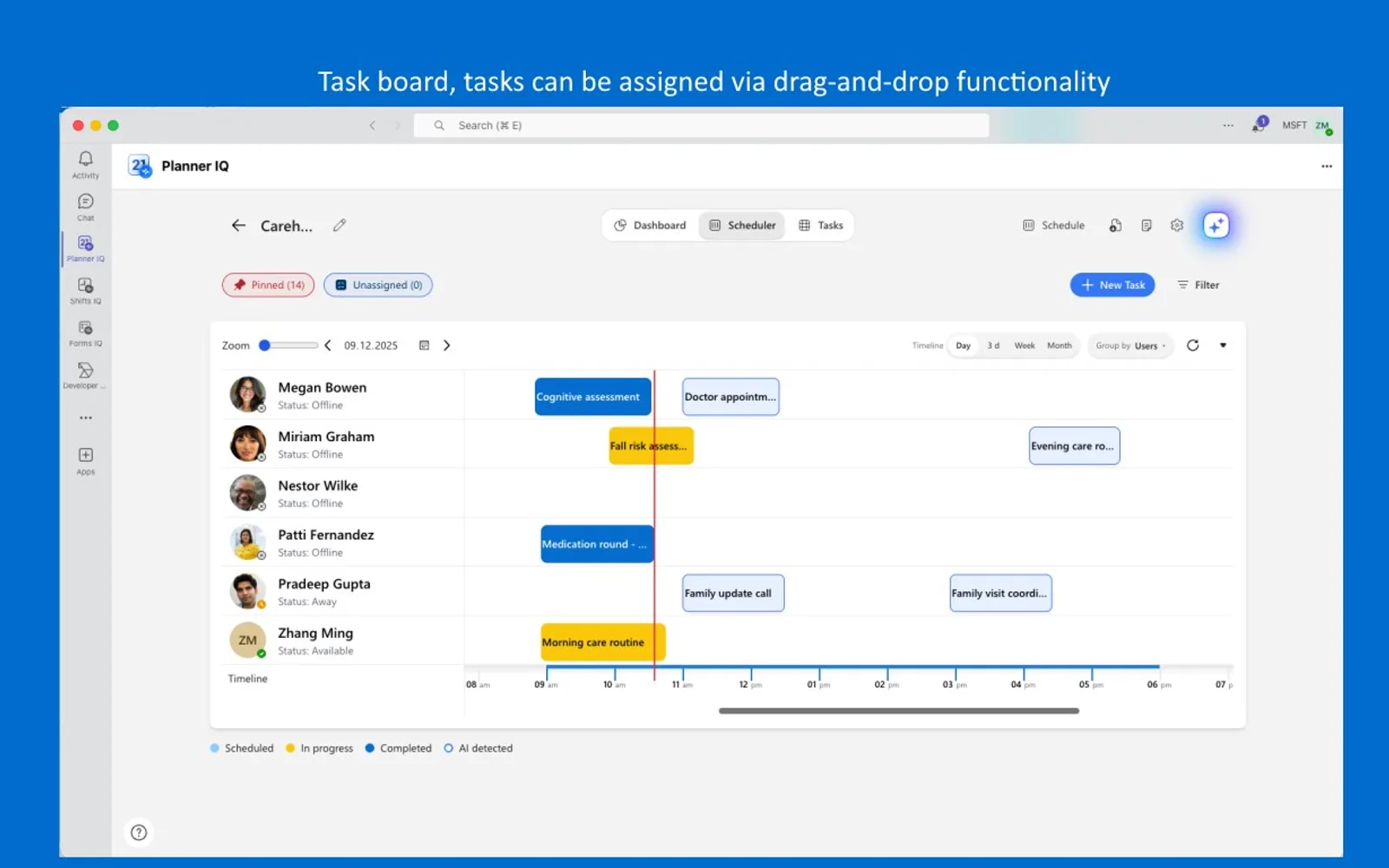Open the help question mark icon
Image resolution: width=1389 pixels, height=868 pixels.
point(139,832)
